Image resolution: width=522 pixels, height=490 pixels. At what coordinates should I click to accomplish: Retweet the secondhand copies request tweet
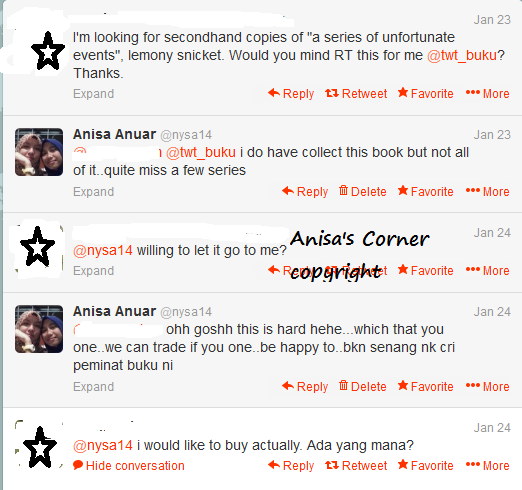[356, 94]
